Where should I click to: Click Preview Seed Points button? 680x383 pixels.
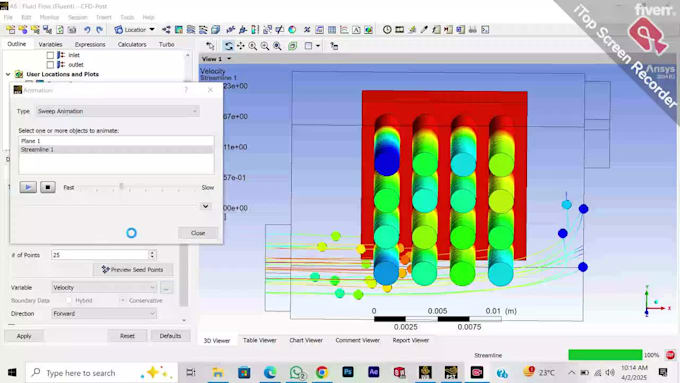pos(133,269)
